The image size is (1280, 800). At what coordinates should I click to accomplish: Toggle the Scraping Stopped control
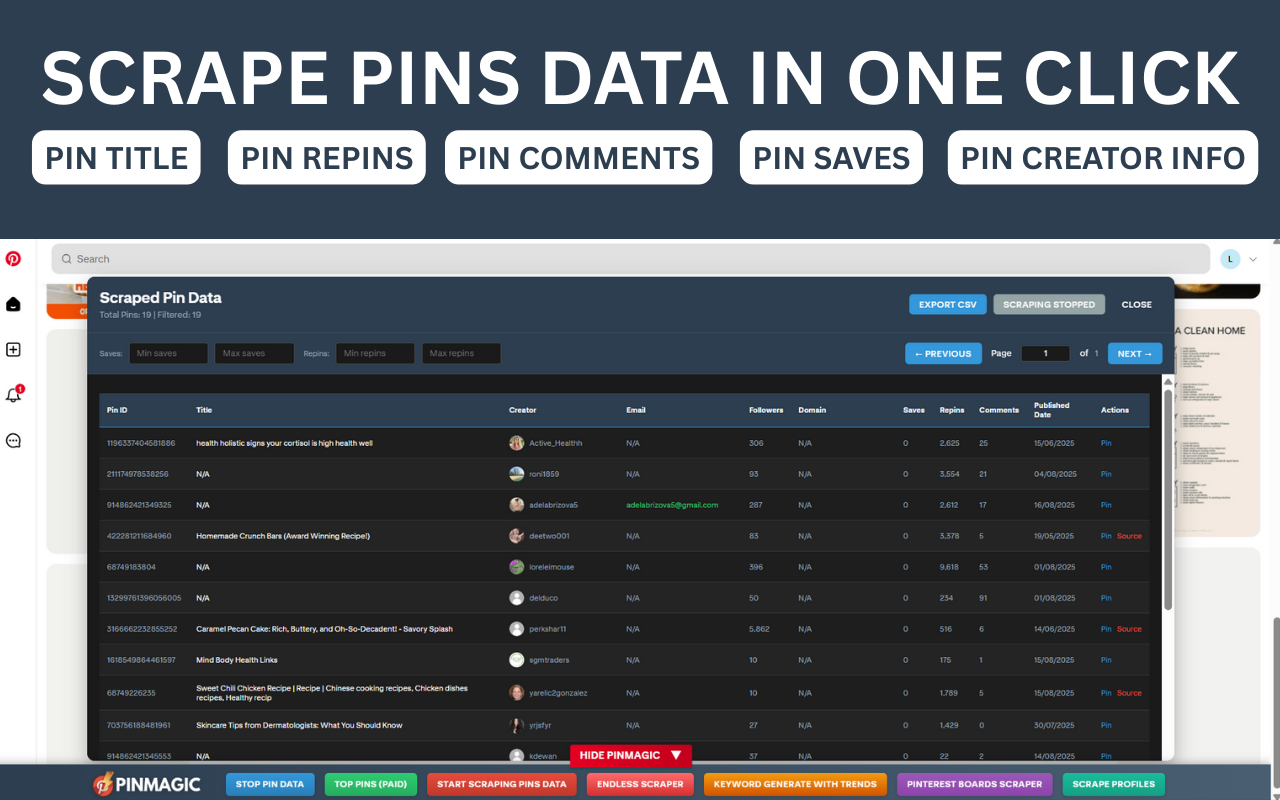coord(1049,304)
